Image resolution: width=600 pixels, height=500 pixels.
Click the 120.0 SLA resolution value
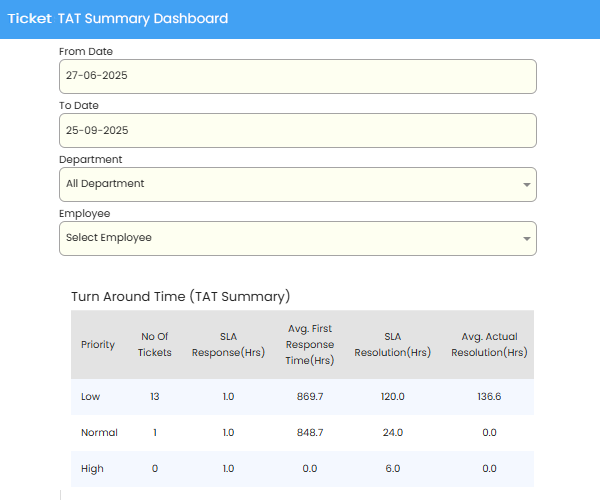pyautogui.click(x=393, y=396)
